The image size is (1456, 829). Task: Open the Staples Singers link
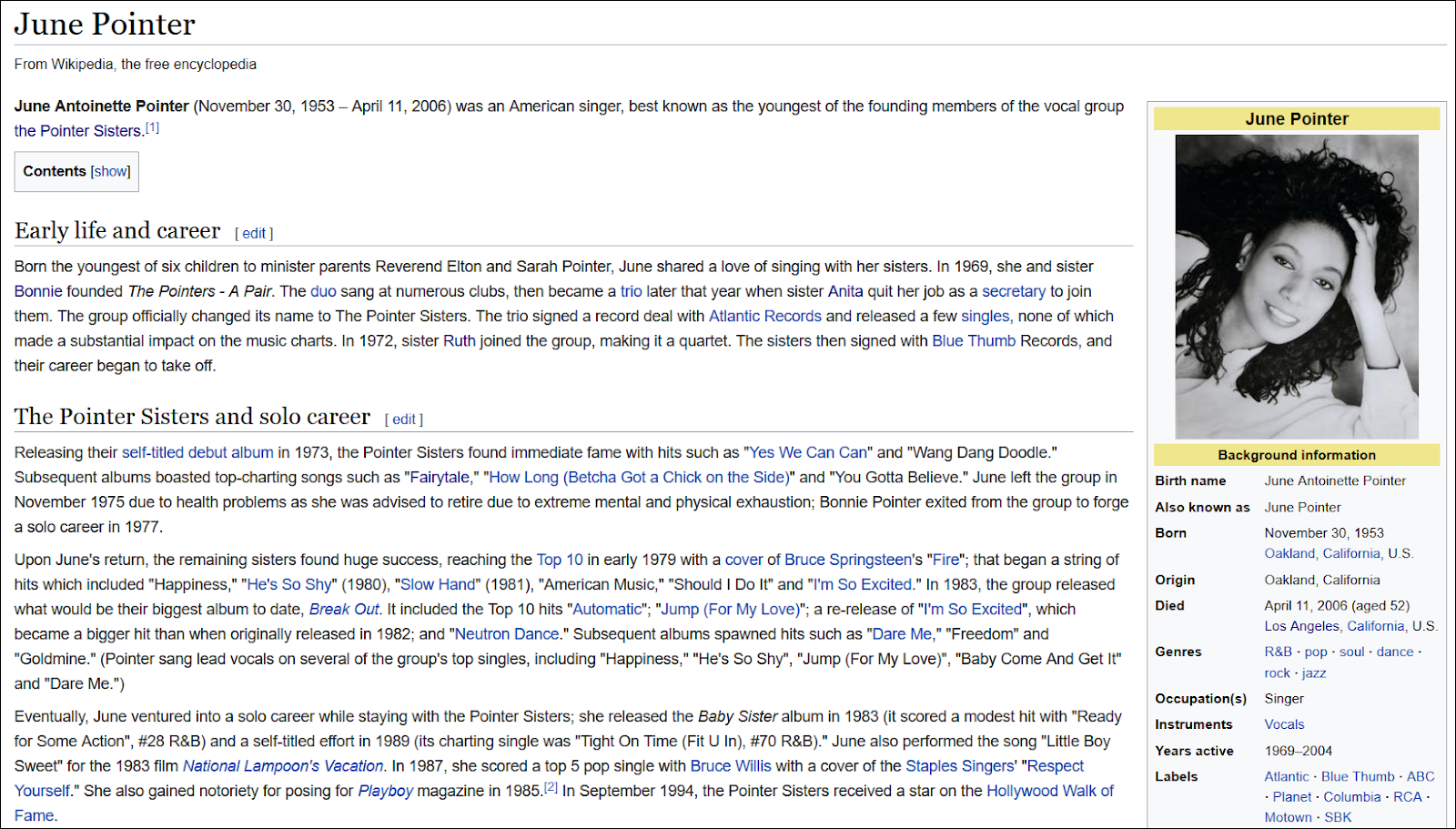click(x=959, y=766)
